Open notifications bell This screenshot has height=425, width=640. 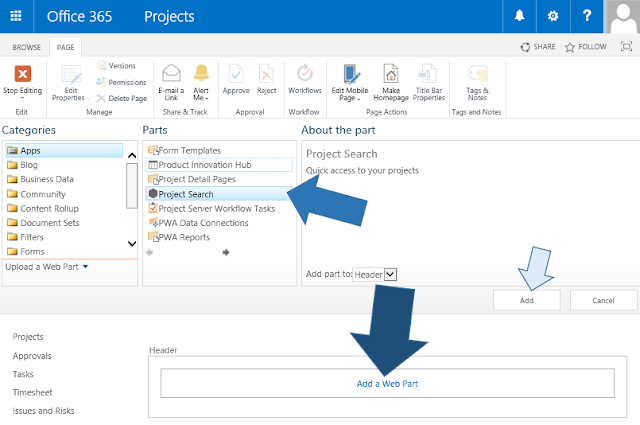pyautogui.click(x=519, y=16)
